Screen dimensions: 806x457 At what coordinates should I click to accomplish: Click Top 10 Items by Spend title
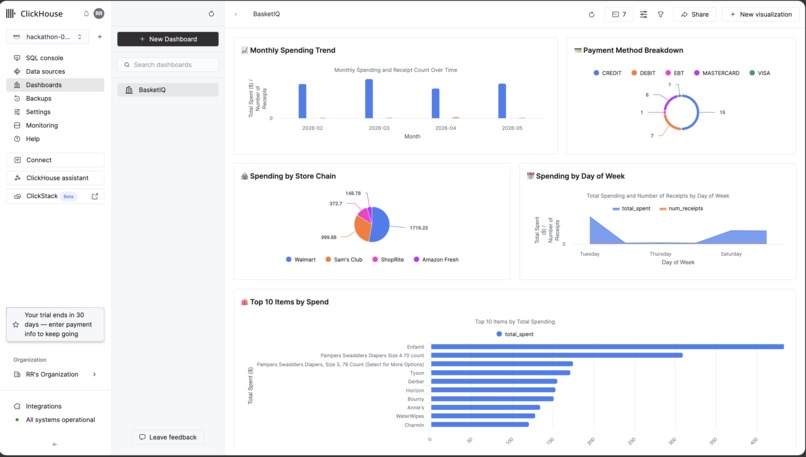click(289, 302)
